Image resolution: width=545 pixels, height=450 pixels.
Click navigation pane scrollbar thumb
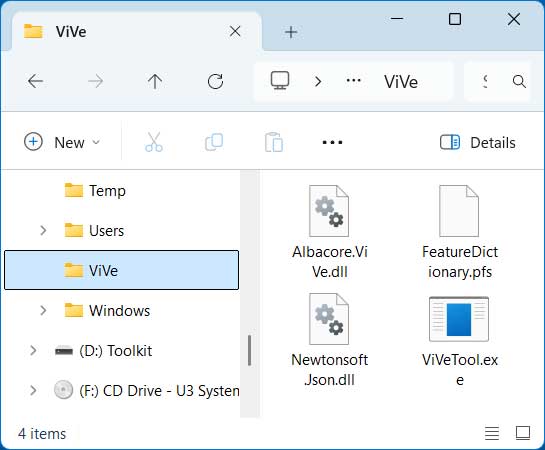(x=250, y=350)
